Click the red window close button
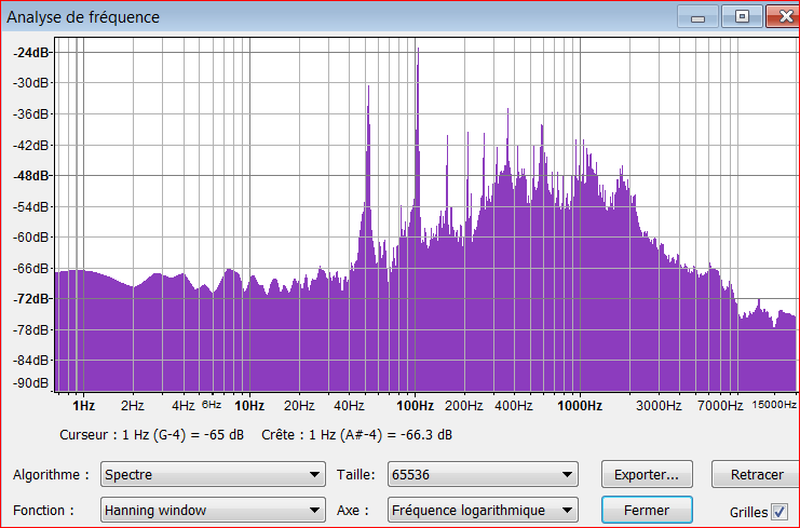Screen dimensions: 800x528 (783, 17)
